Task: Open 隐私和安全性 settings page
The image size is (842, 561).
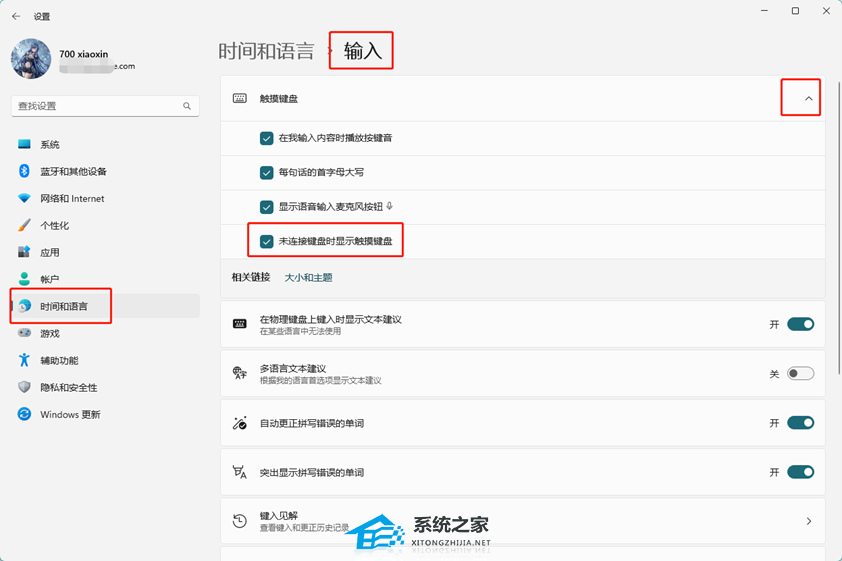Action: click(105, 387)
